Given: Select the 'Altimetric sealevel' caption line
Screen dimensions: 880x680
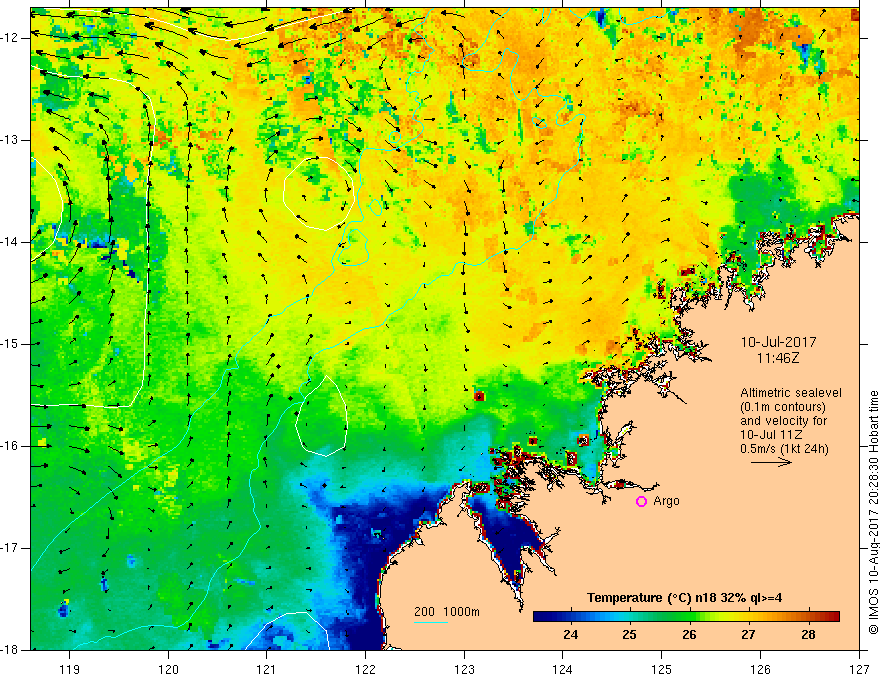Looking at the screenshot, I should point(791,393).
